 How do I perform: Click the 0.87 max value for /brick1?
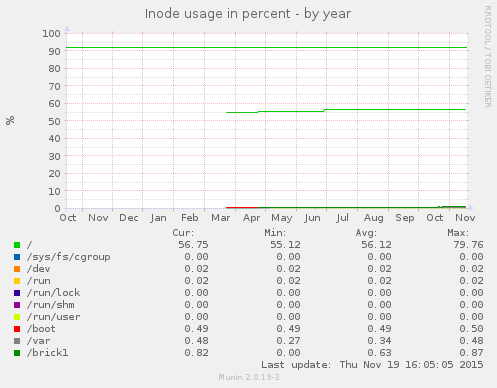tap(471, 353)
